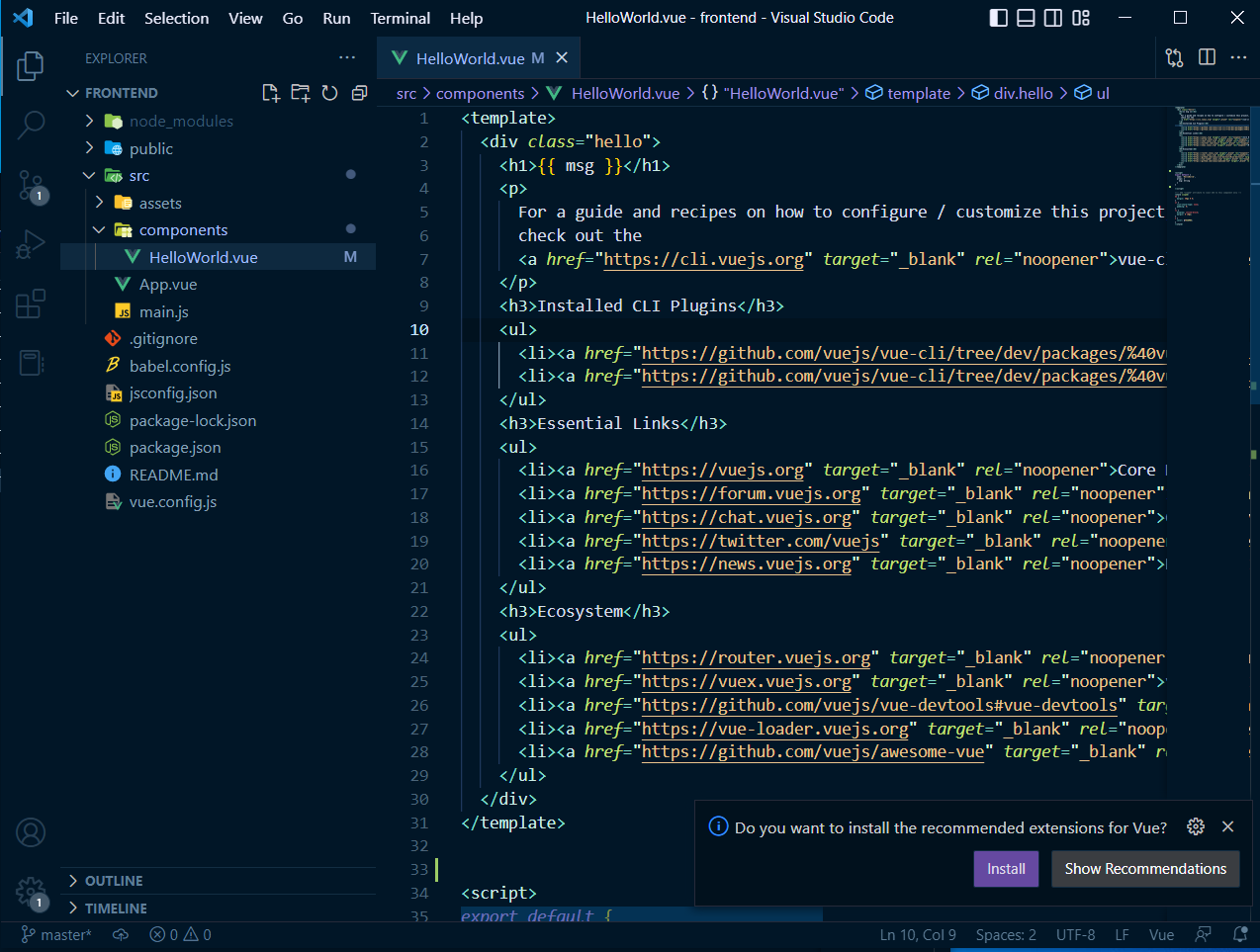Open the Terminal menu
The width and height of the screenshot is (1260, 952).
pos(400,18)
